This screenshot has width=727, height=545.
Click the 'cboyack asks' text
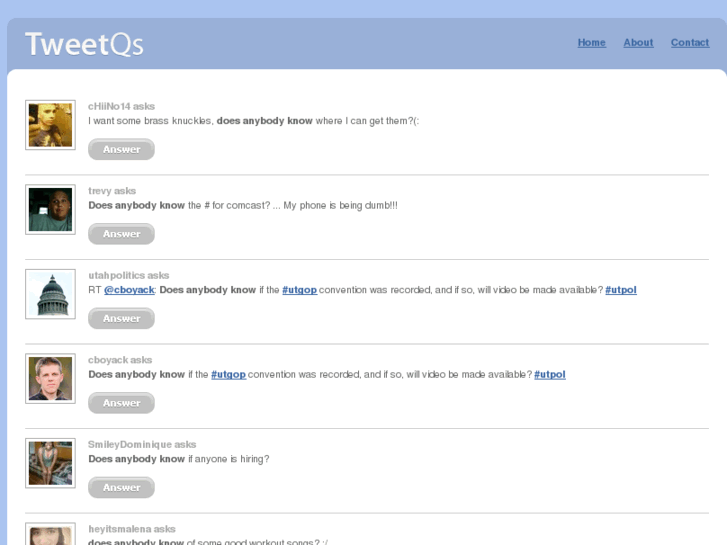pyautogui.click(x=120, y=360)
